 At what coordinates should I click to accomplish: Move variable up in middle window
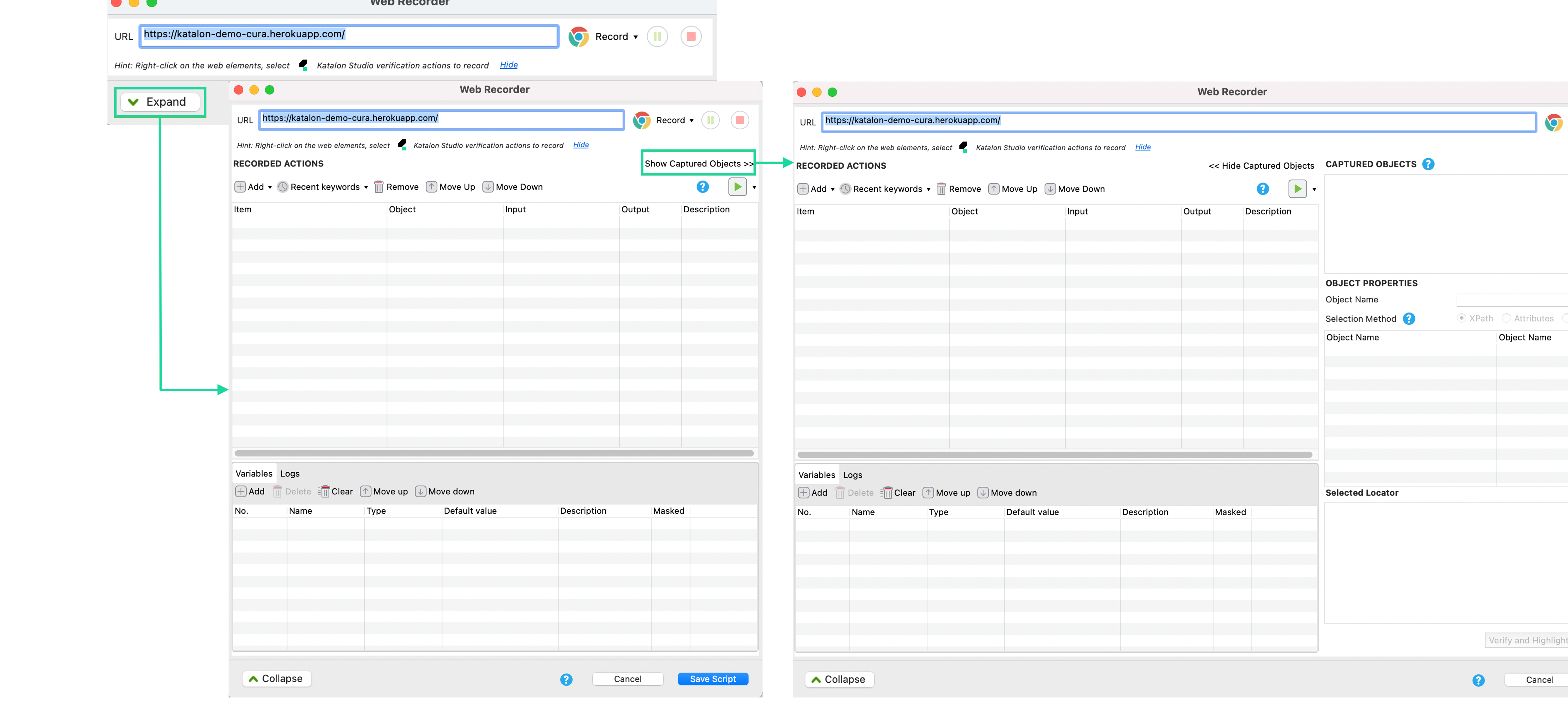384,491
